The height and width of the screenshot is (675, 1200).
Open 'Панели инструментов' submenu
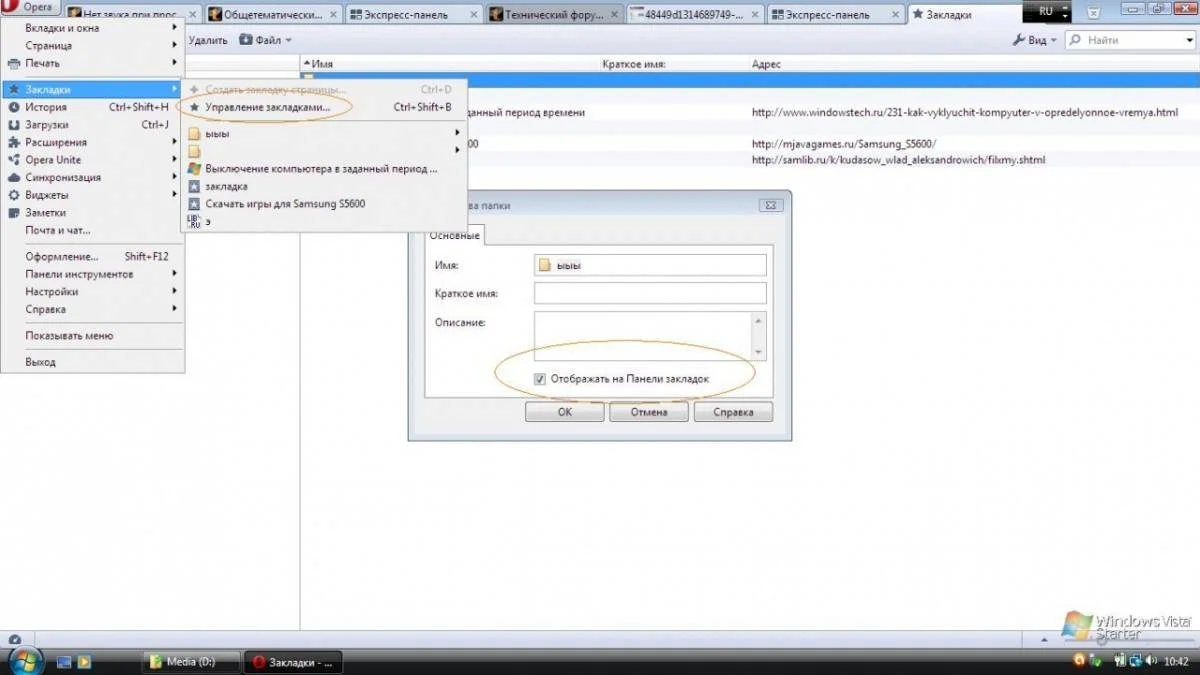[x=93, y=274]
